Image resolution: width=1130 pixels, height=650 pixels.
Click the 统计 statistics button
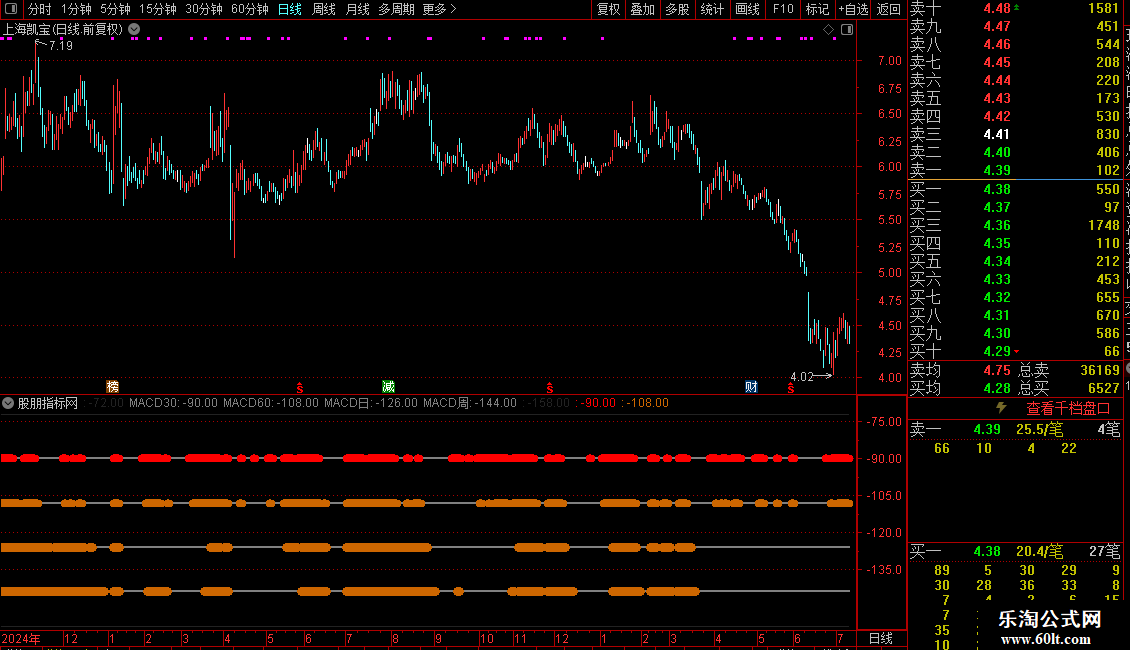coord(712,9)
